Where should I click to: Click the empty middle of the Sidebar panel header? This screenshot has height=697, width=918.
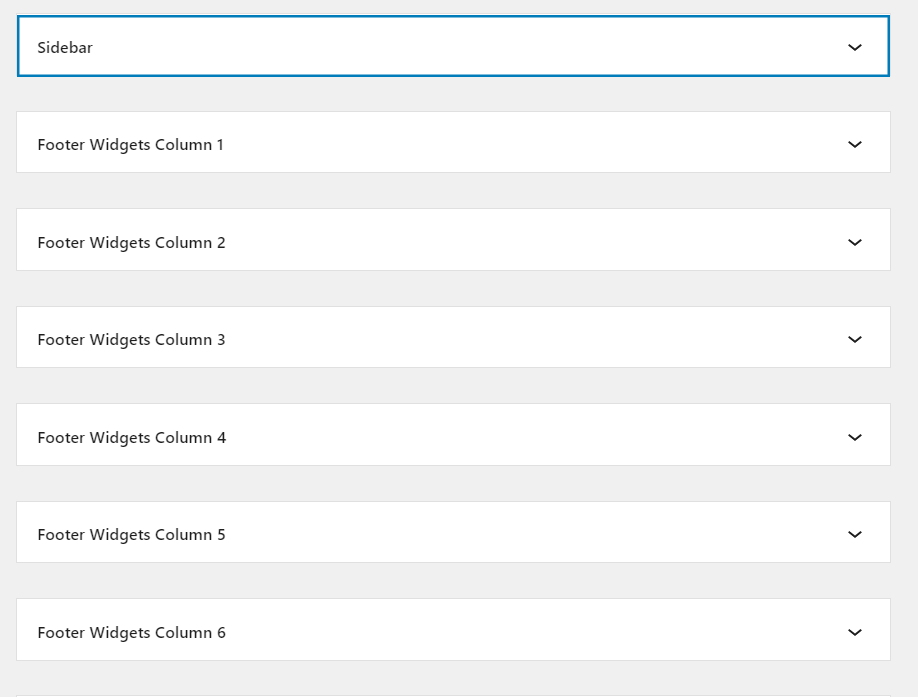click(x=453, y=46)
